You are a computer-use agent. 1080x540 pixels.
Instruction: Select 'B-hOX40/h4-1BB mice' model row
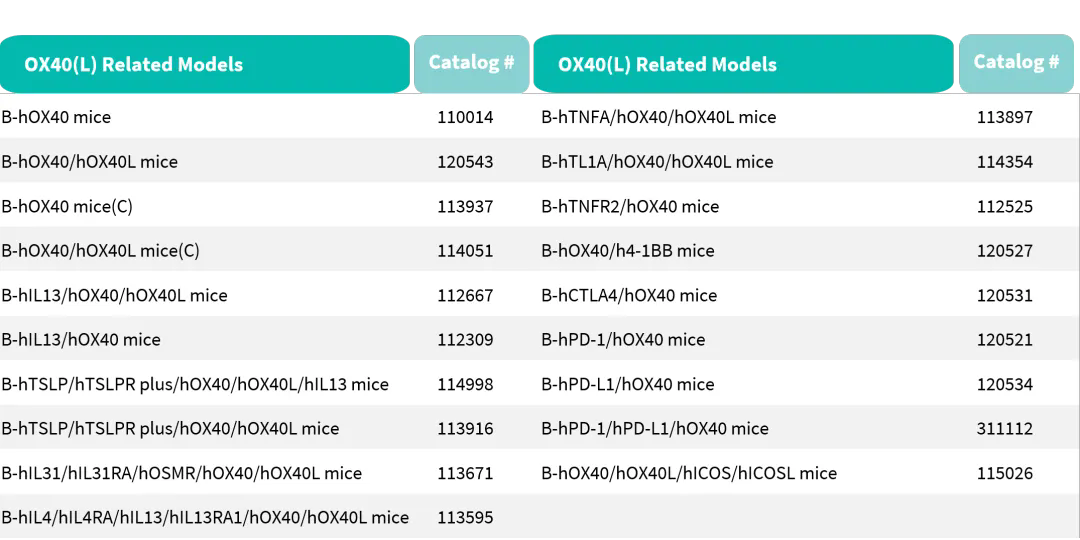(628, 251)
